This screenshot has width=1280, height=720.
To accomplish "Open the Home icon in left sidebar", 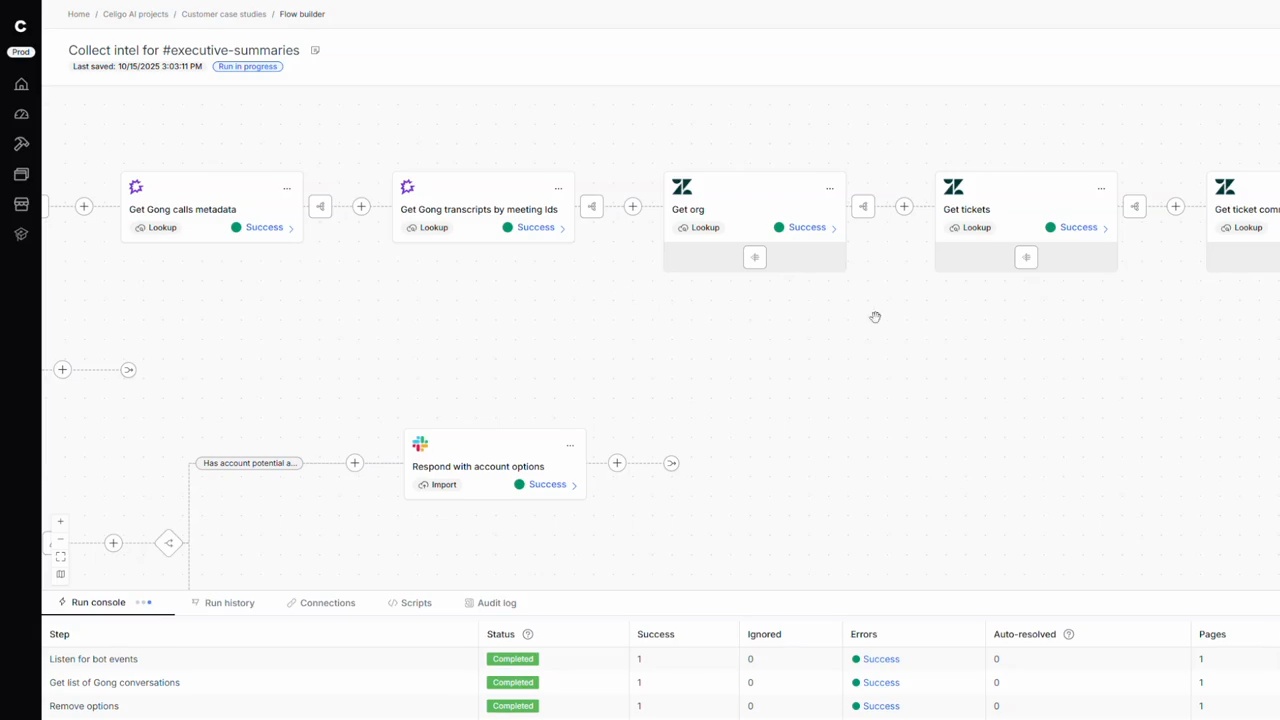I will (x=21, y=84).
